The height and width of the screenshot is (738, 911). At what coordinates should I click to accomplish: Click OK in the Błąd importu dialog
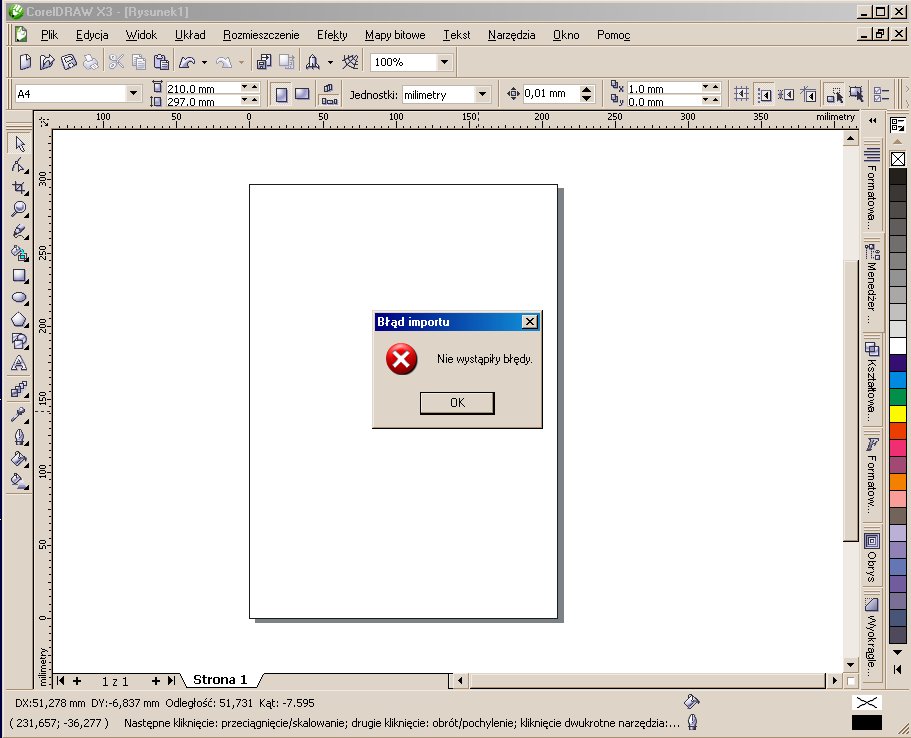[x=457, y=403]
